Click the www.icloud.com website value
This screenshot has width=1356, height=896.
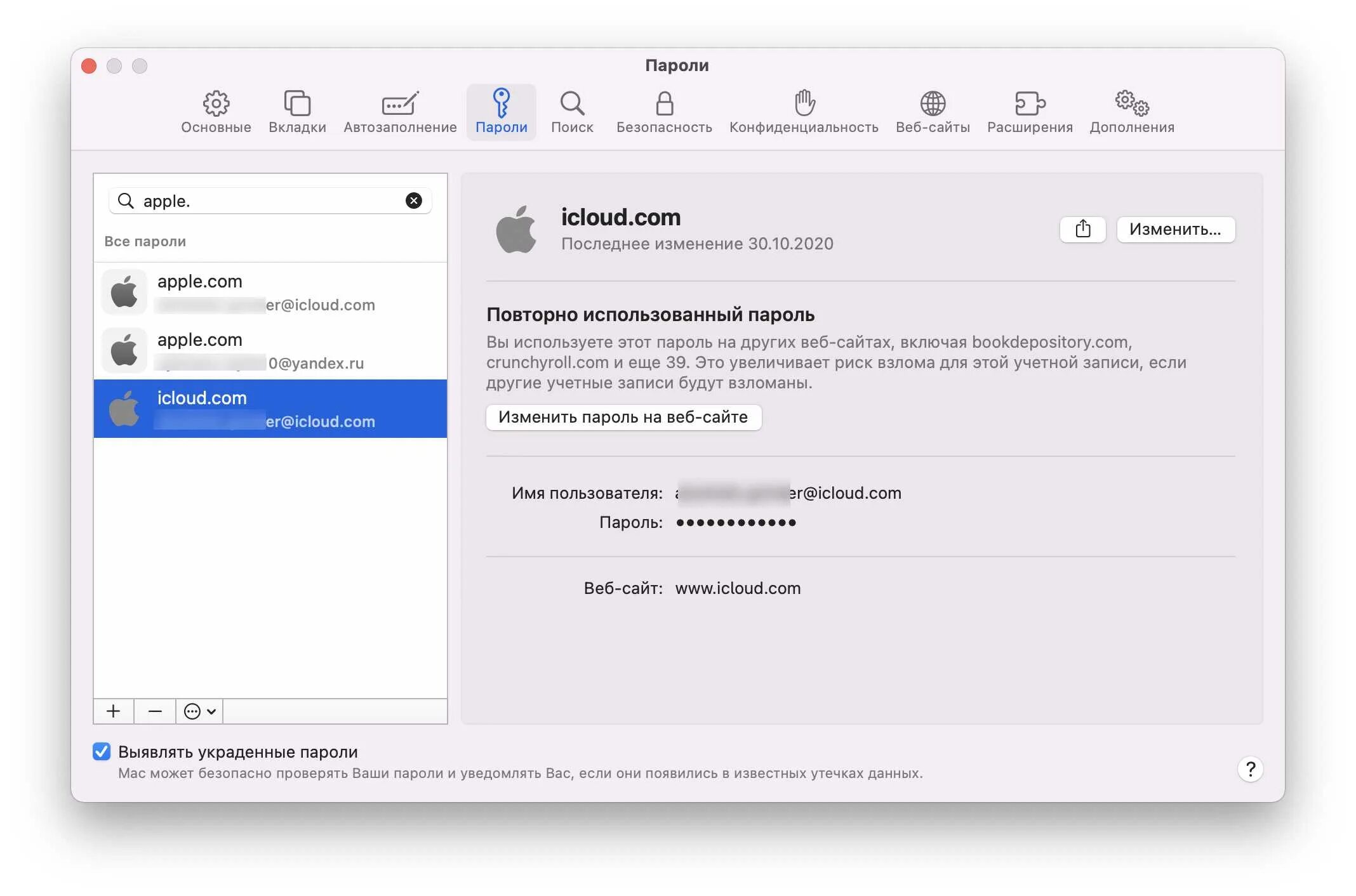pyautogui.click(x=738, y=588)
